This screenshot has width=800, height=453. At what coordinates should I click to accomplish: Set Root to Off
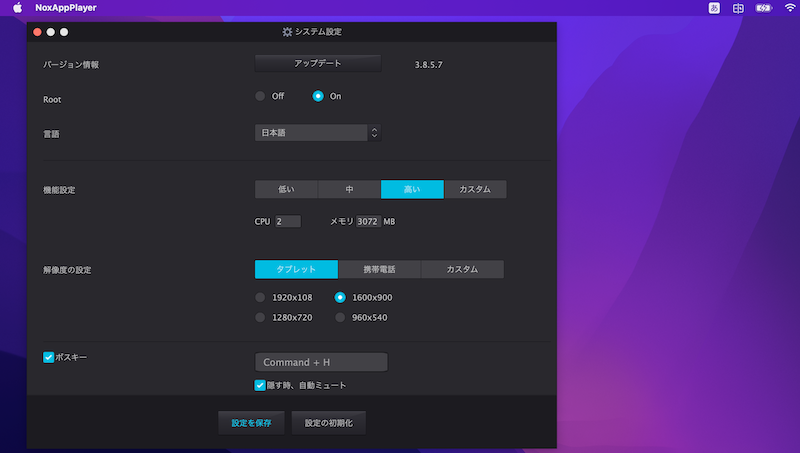(261, 97)
